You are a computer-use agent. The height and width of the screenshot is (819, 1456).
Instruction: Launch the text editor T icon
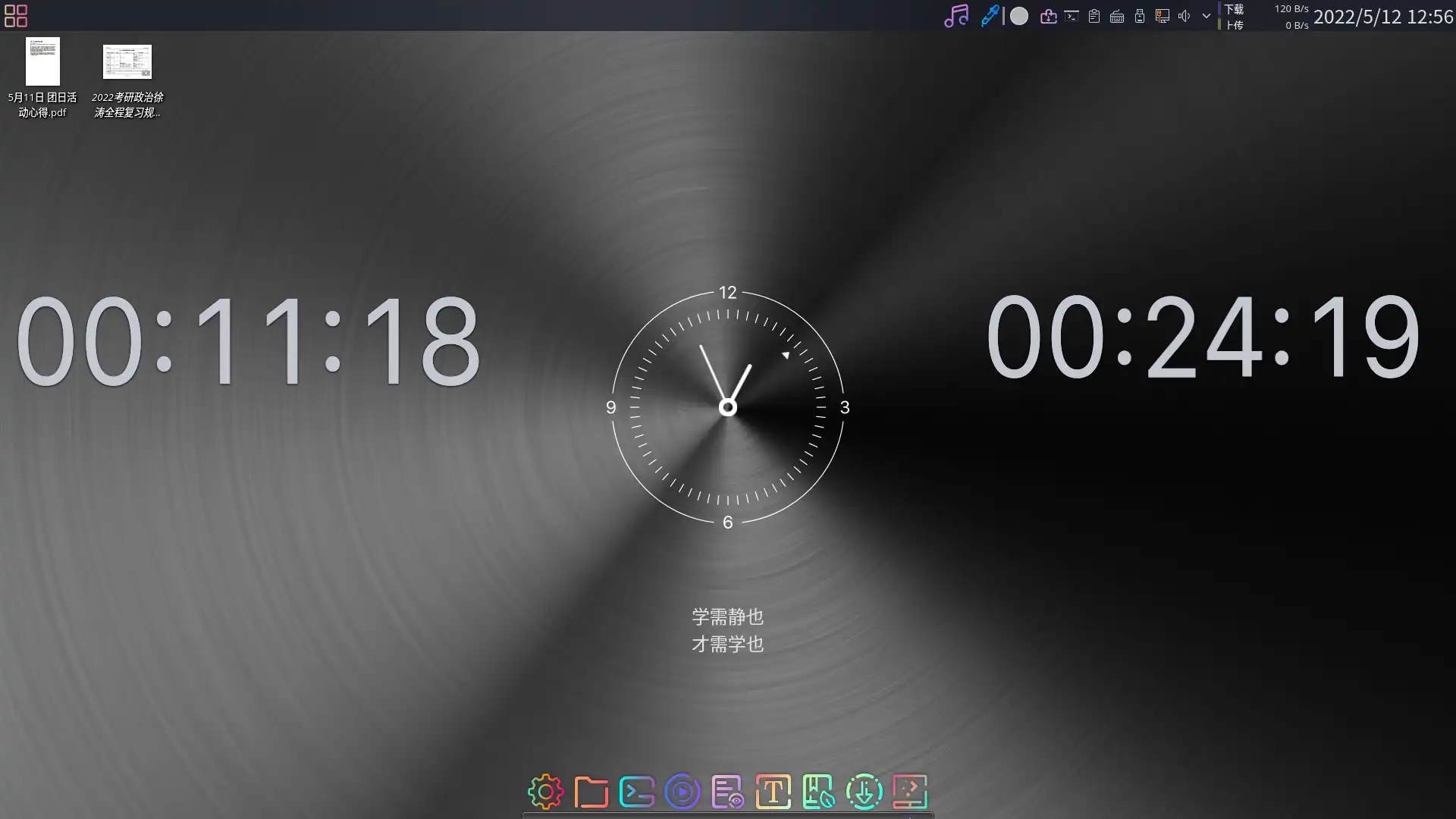coord(773,792)
